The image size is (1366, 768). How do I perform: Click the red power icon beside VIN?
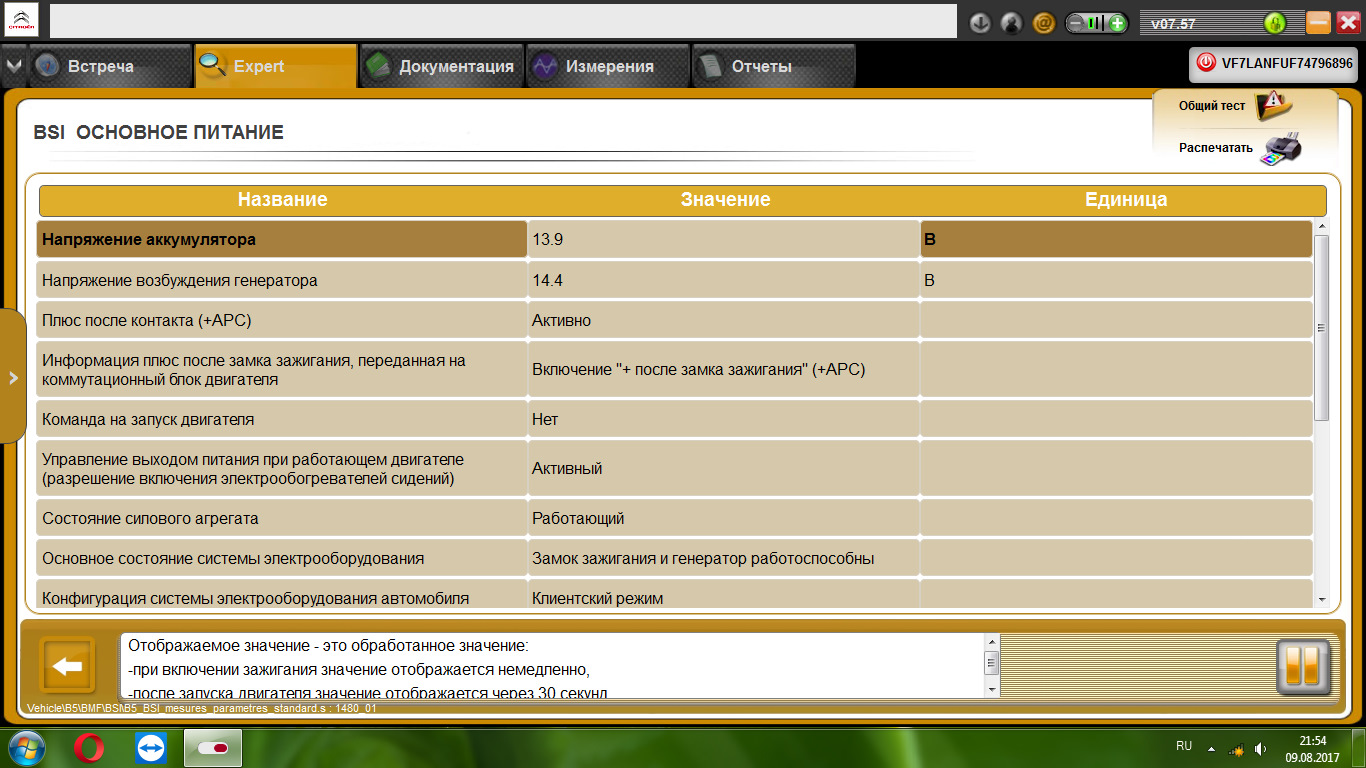(1205, 62)
